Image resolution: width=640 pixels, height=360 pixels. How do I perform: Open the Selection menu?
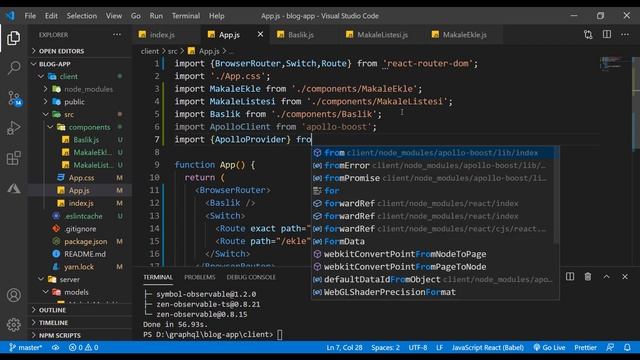82,16
